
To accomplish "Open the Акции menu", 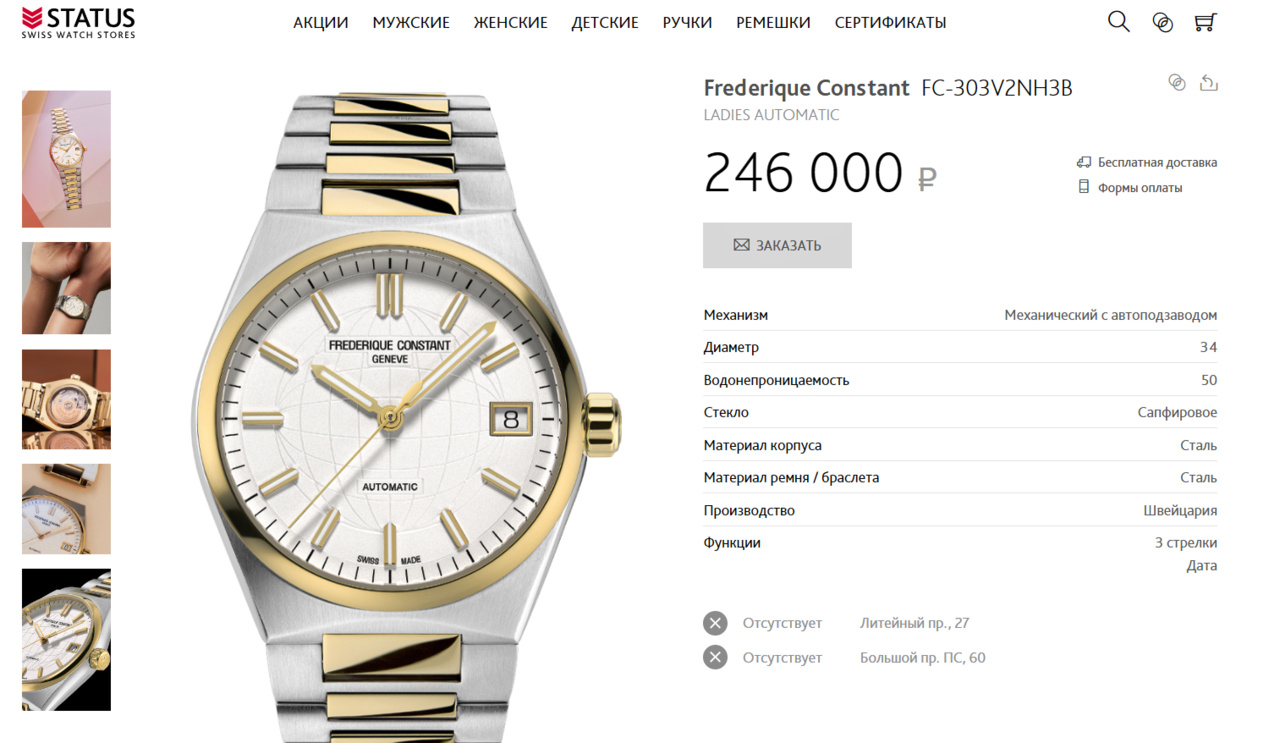I will (320, 23).
